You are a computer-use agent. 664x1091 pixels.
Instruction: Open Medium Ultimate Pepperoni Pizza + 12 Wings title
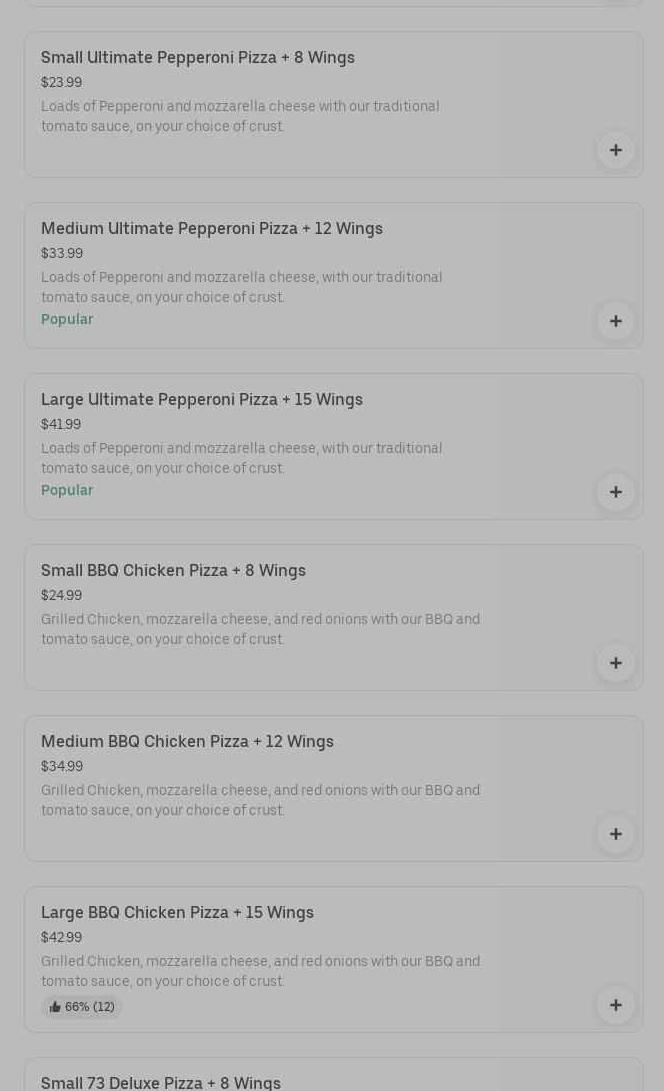(x=211, y=228)
